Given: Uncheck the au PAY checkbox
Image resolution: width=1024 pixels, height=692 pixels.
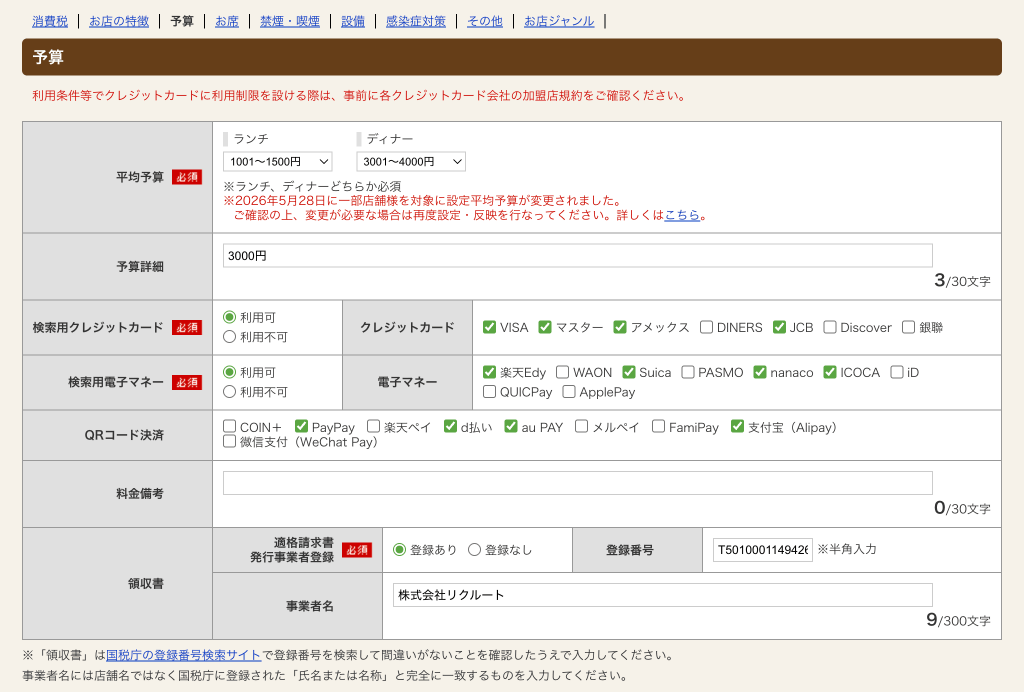Looking at the screenshot, I should click(x=511, y=426).
